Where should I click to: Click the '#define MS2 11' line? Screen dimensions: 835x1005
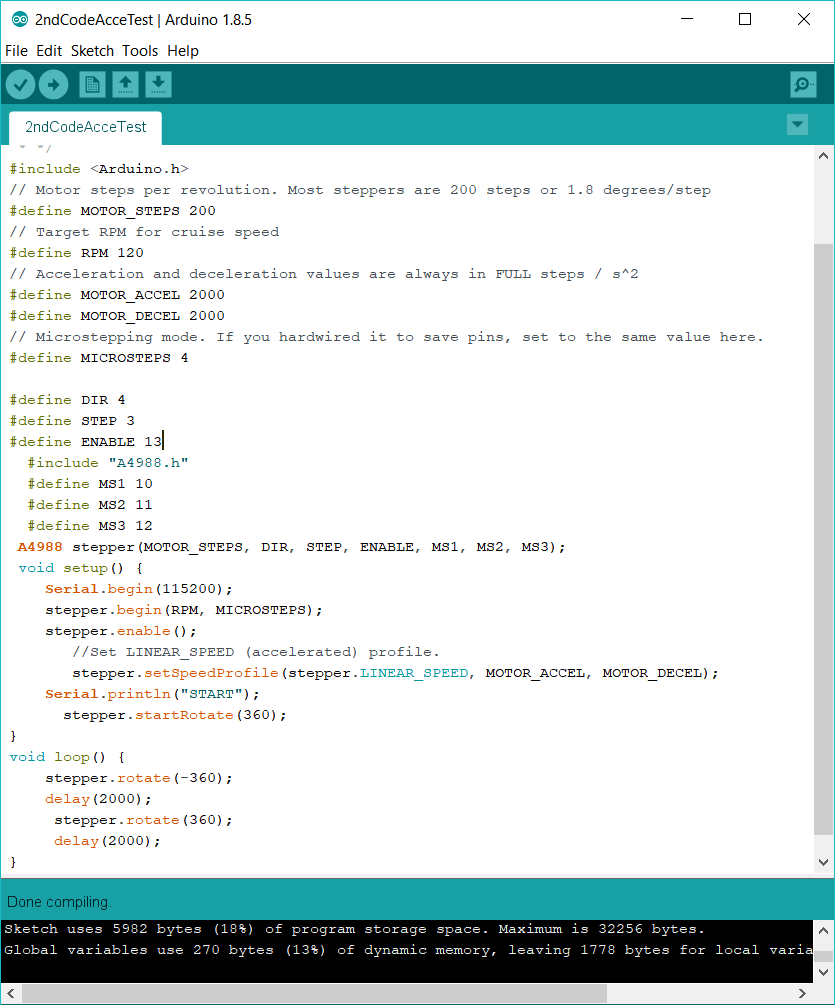(x=90, y=505)
